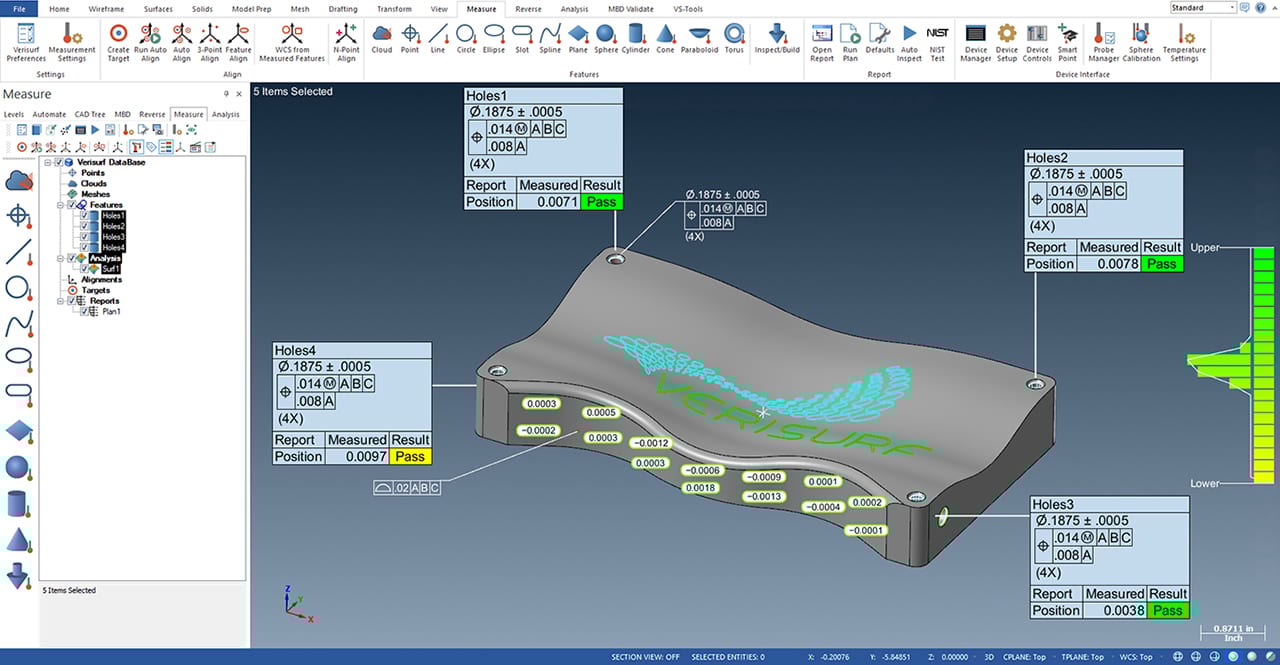
Task: Open the CAD Tree panel tab
Action: tap(90, 114)
